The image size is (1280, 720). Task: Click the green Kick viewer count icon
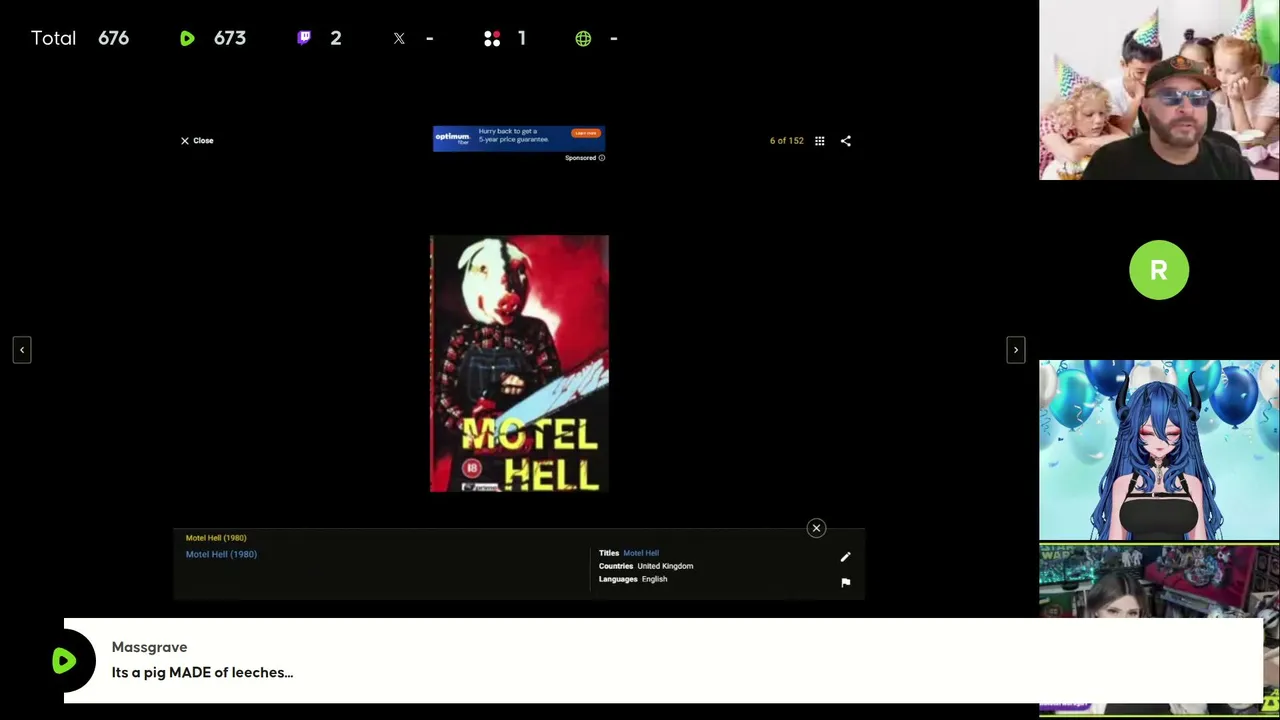click(x=187, y=38)
